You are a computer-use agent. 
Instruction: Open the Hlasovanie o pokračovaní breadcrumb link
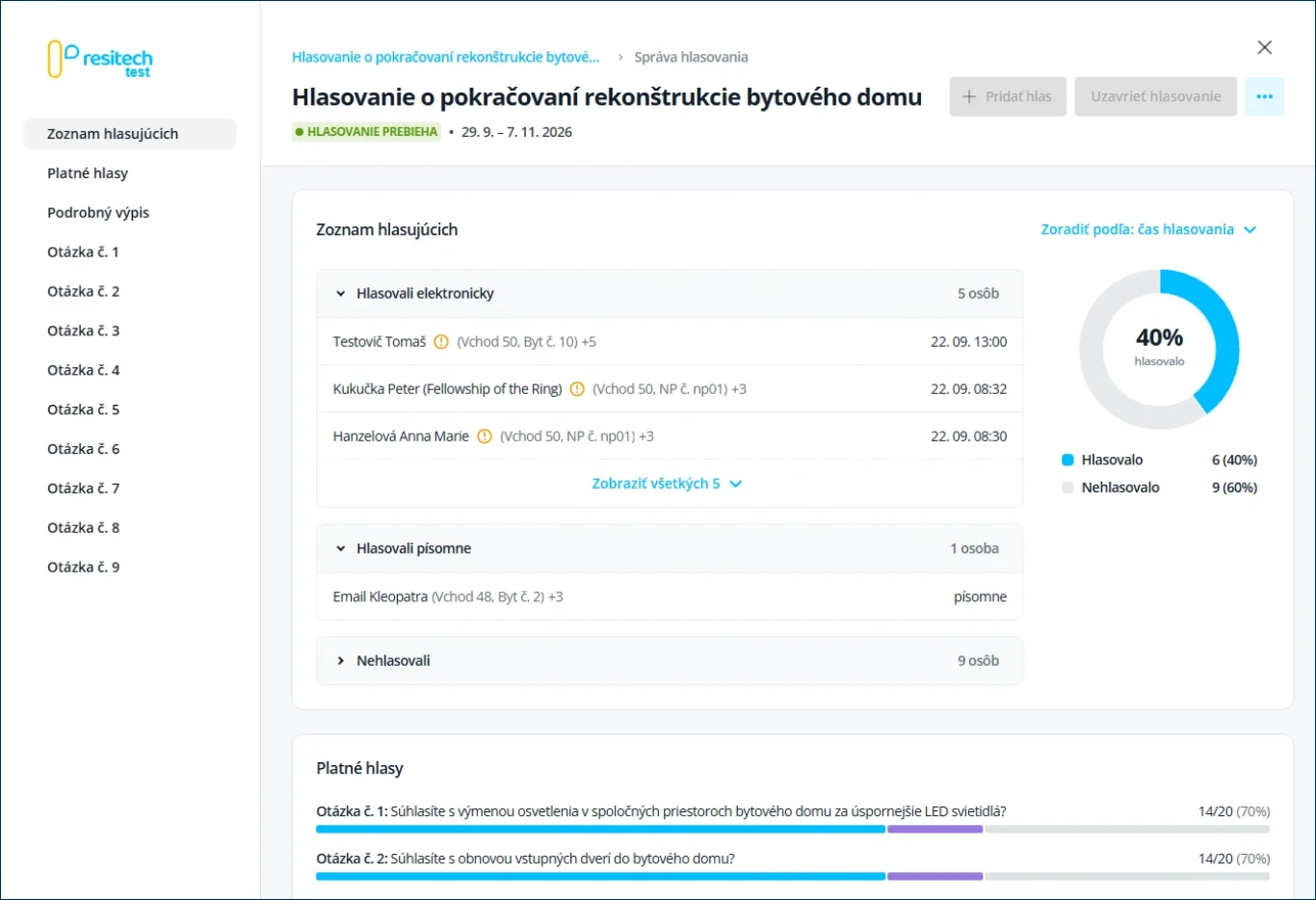pyautogui.click(x=446, y=57)
